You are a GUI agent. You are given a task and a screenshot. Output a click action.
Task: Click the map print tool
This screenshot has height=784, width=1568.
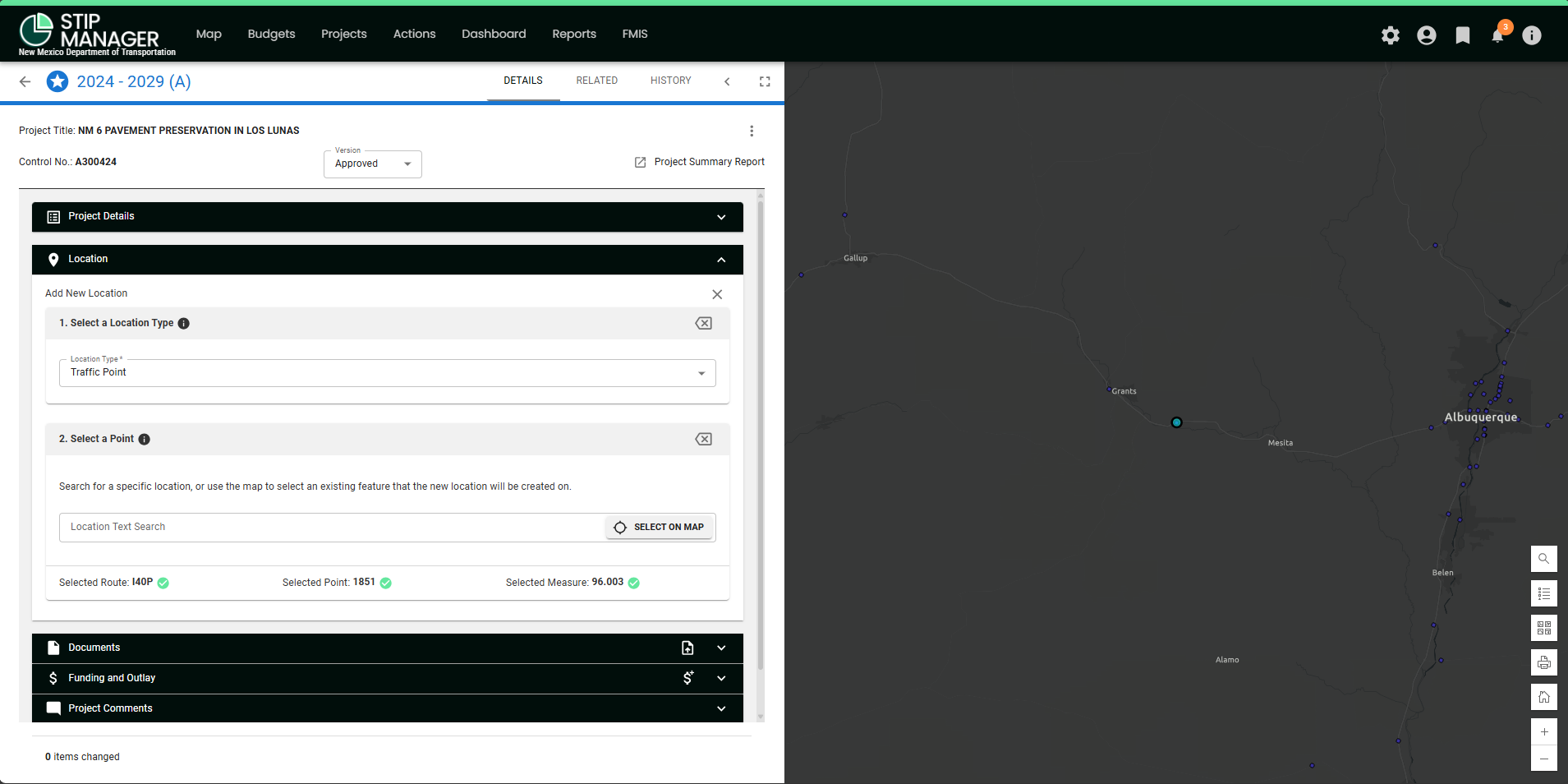[x=1544, y=662]
